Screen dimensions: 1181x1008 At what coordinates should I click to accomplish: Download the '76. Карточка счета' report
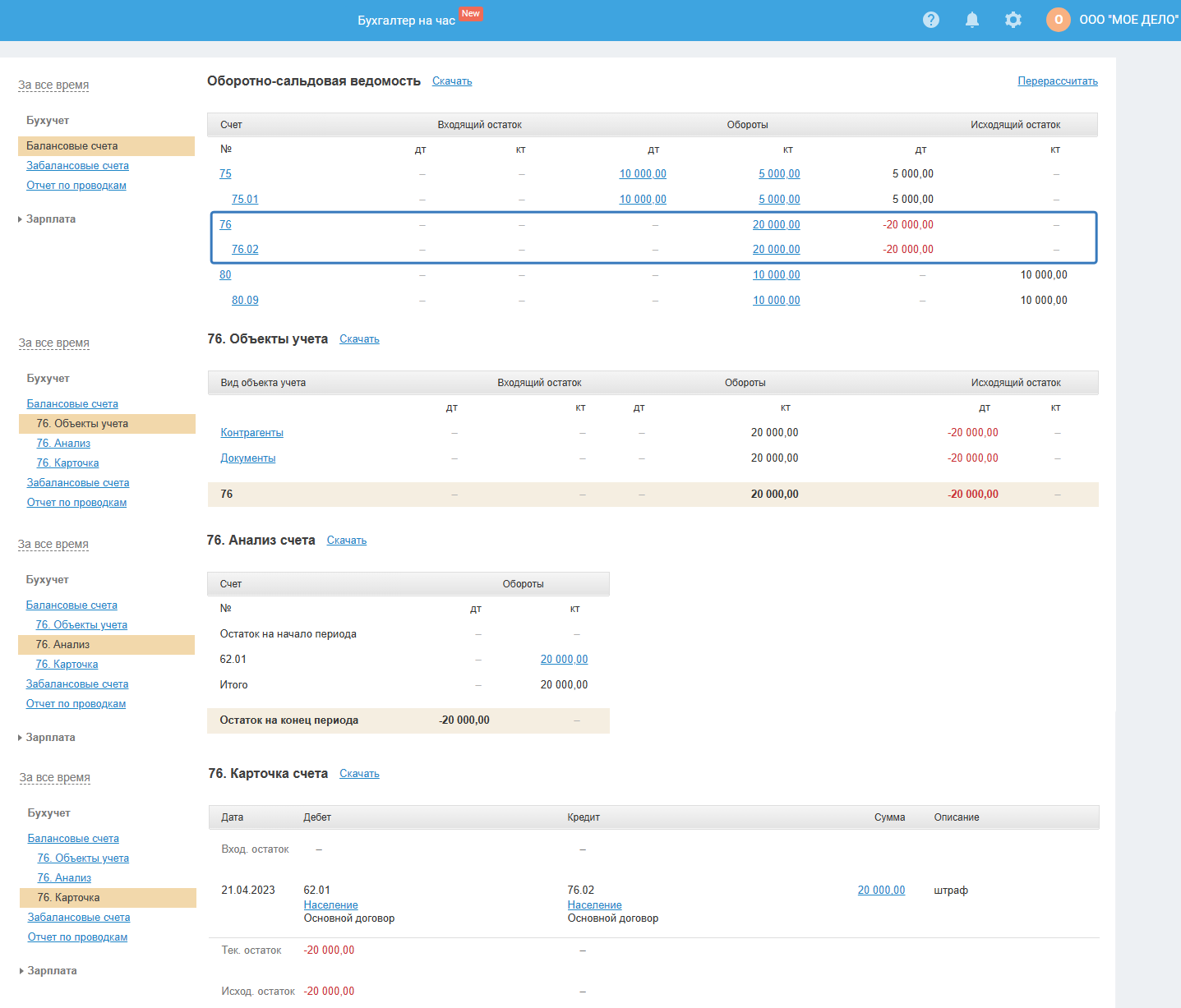(x=359, y=774)
